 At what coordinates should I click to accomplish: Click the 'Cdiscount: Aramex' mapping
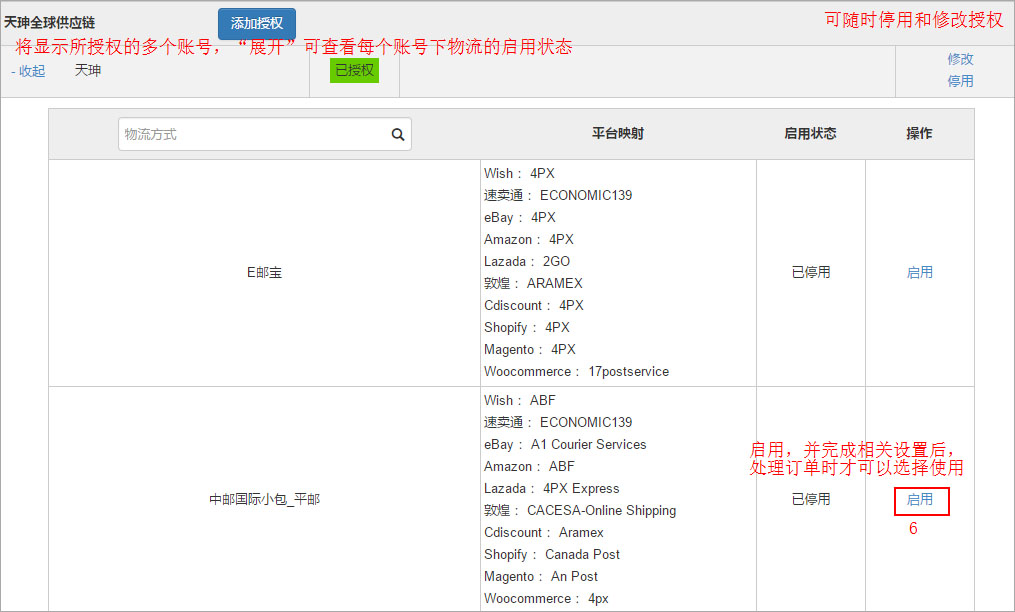point(544,532)
